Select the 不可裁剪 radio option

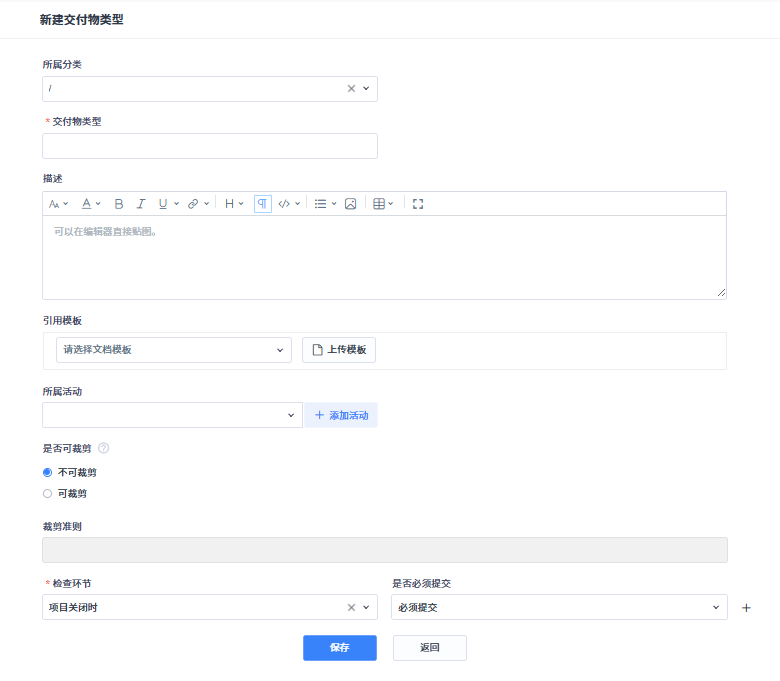click(47, 472)
